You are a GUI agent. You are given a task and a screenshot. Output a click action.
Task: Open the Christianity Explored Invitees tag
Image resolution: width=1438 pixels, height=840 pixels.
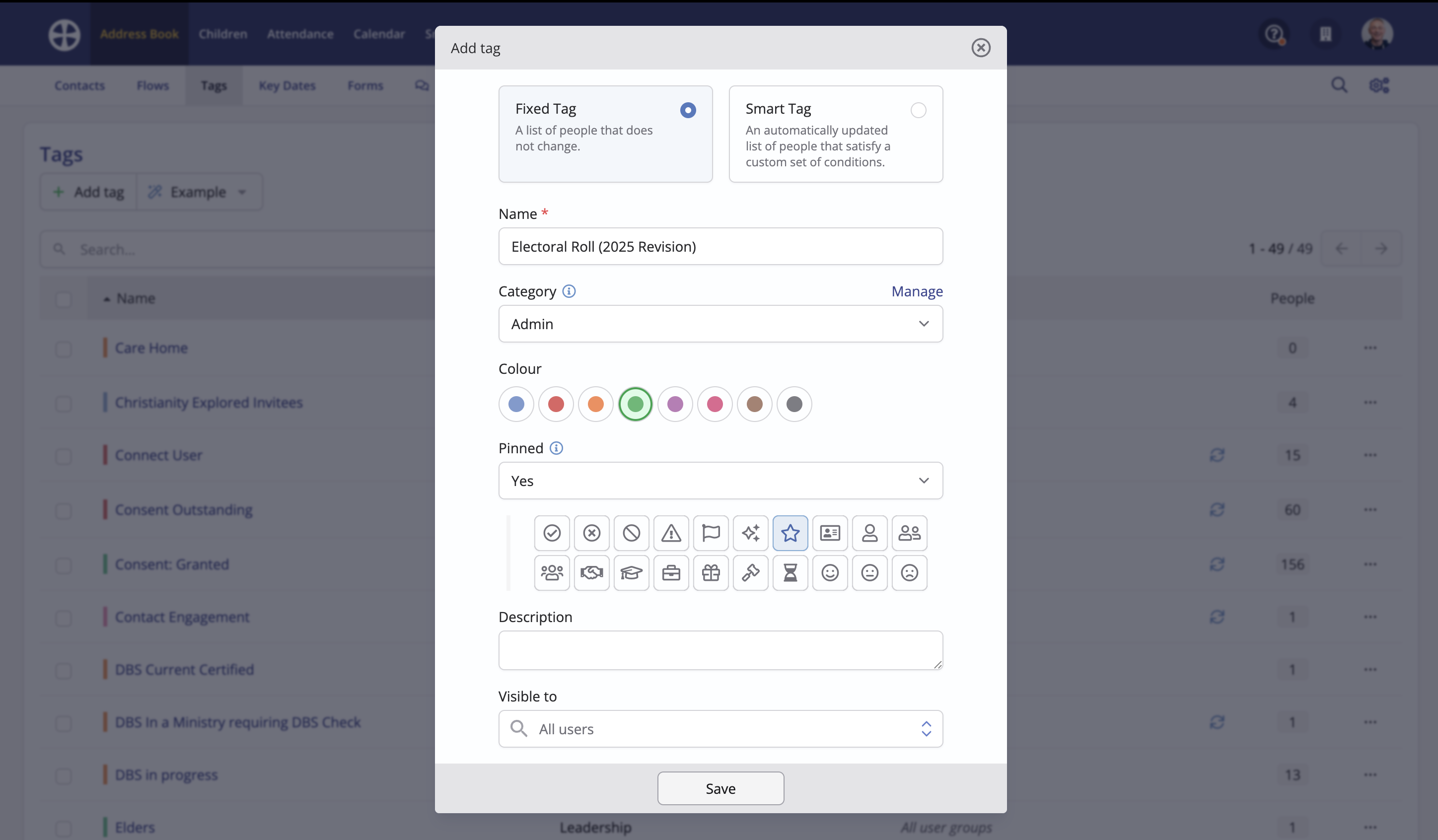pos(209,403)
